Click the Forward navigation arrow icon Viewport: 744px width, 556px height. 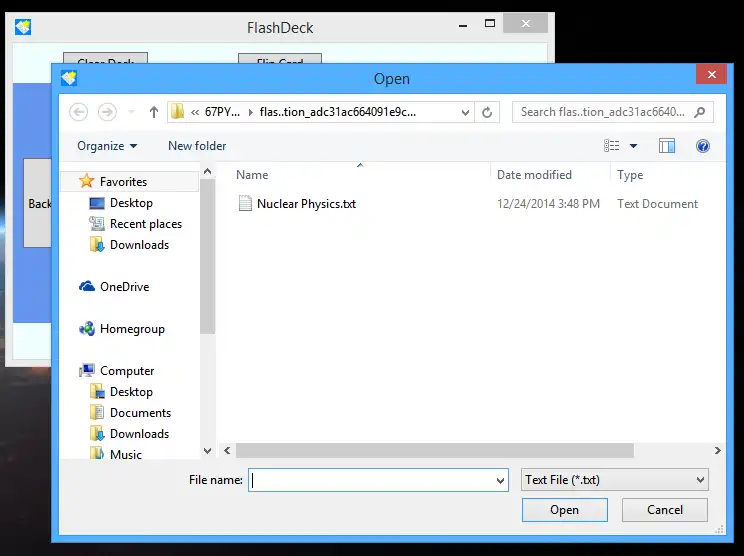107,112
